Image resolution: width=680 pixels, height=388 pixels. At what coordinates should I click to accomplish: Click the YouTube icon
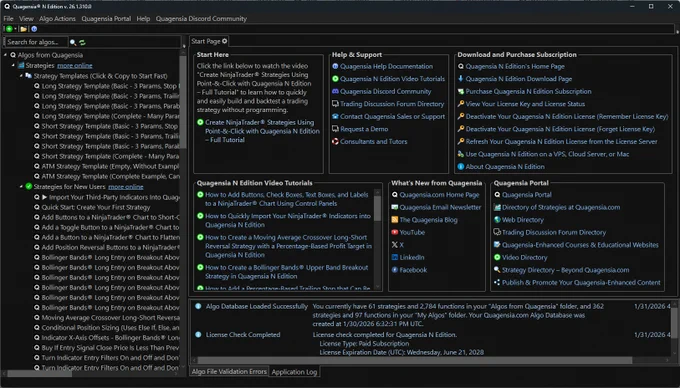(x=395, y=232)
